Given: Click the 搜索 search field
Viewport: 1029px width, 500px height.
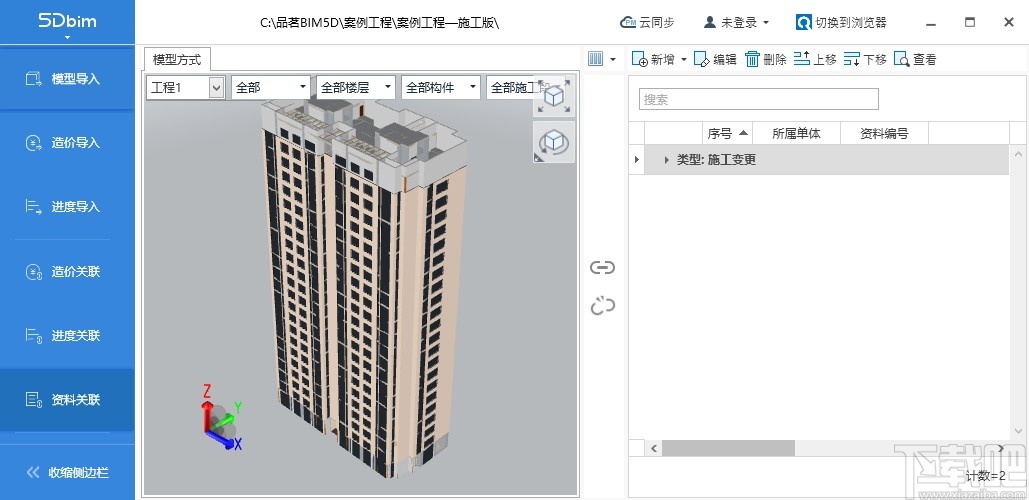Looking at the screenshot, I should click(x=759, y=99).
